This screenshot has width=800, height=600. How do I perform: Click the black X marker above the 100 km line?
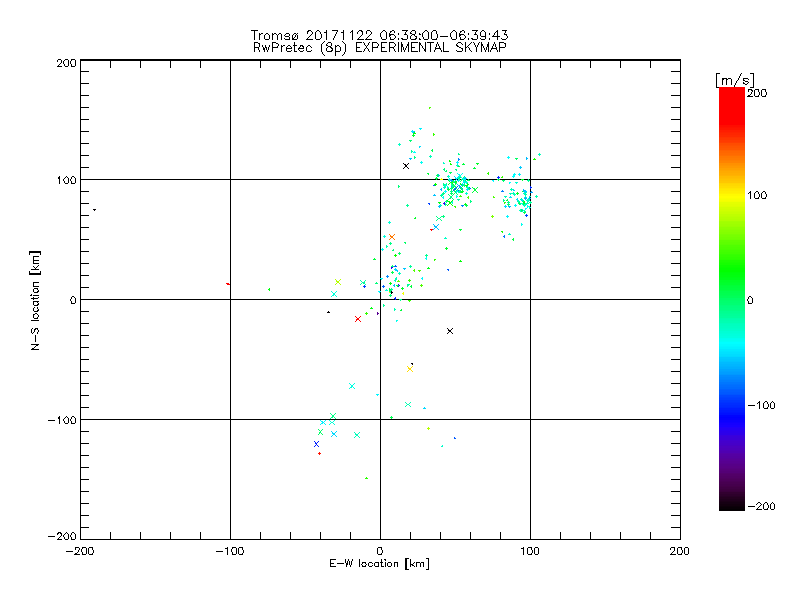(x=406, y=166)
